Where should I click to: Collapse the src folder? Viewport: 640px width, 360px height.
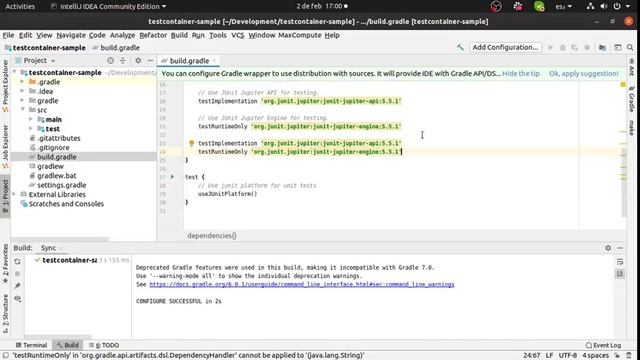point(22,110)
